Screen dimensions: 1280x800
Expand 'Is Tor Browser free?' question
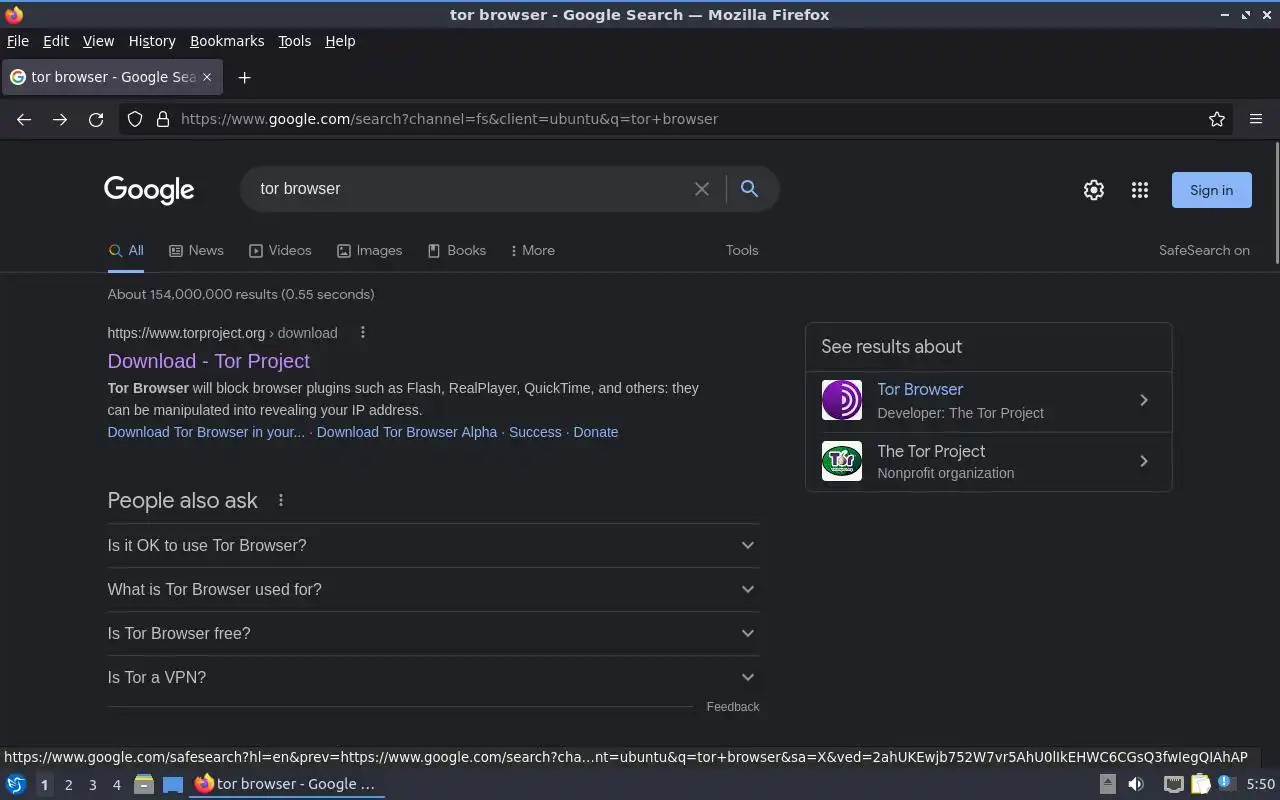coord(433,633)
